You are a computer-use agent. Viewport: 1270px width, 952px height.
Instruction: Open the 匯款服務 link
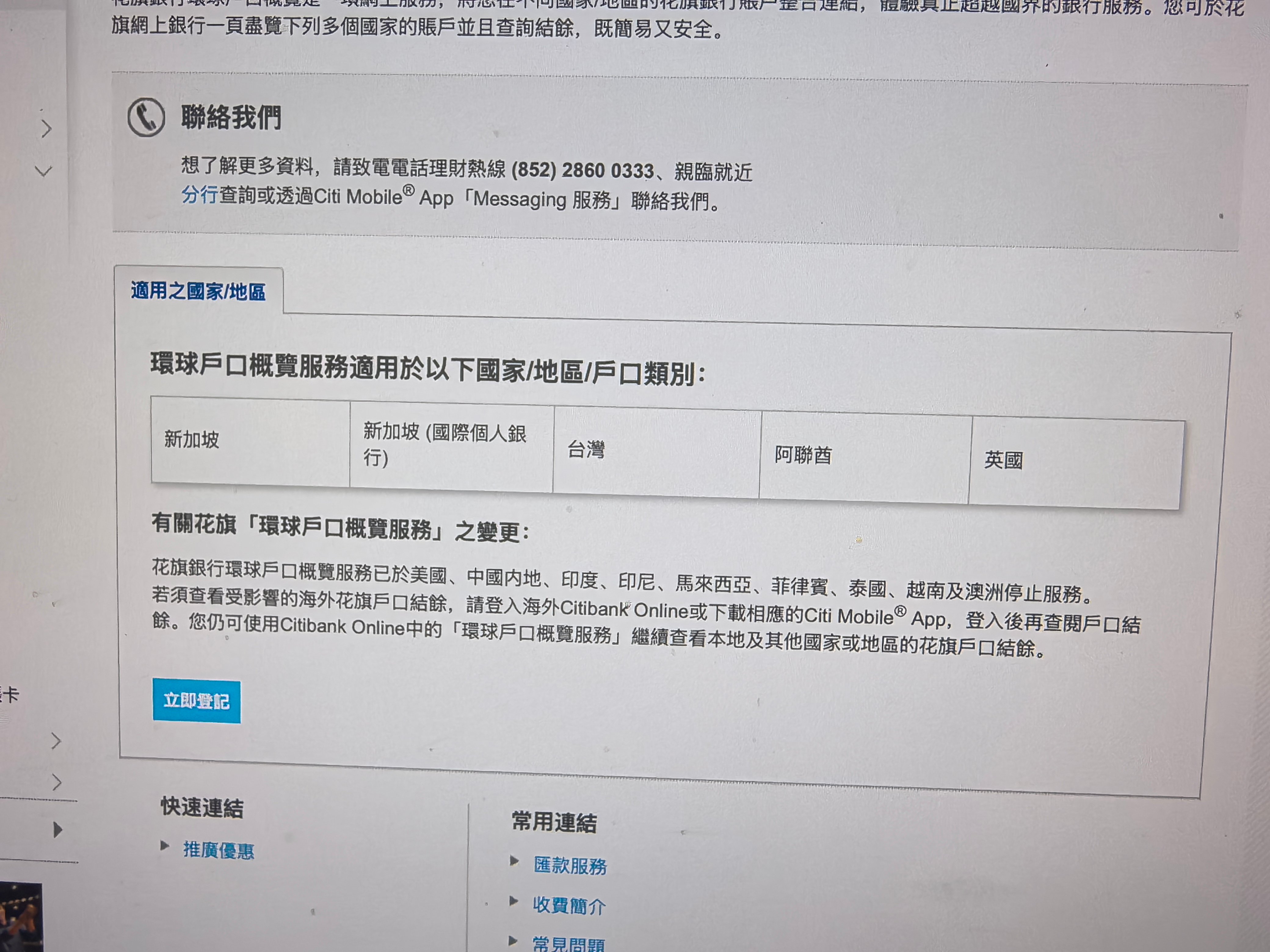(x=570, y=865)
